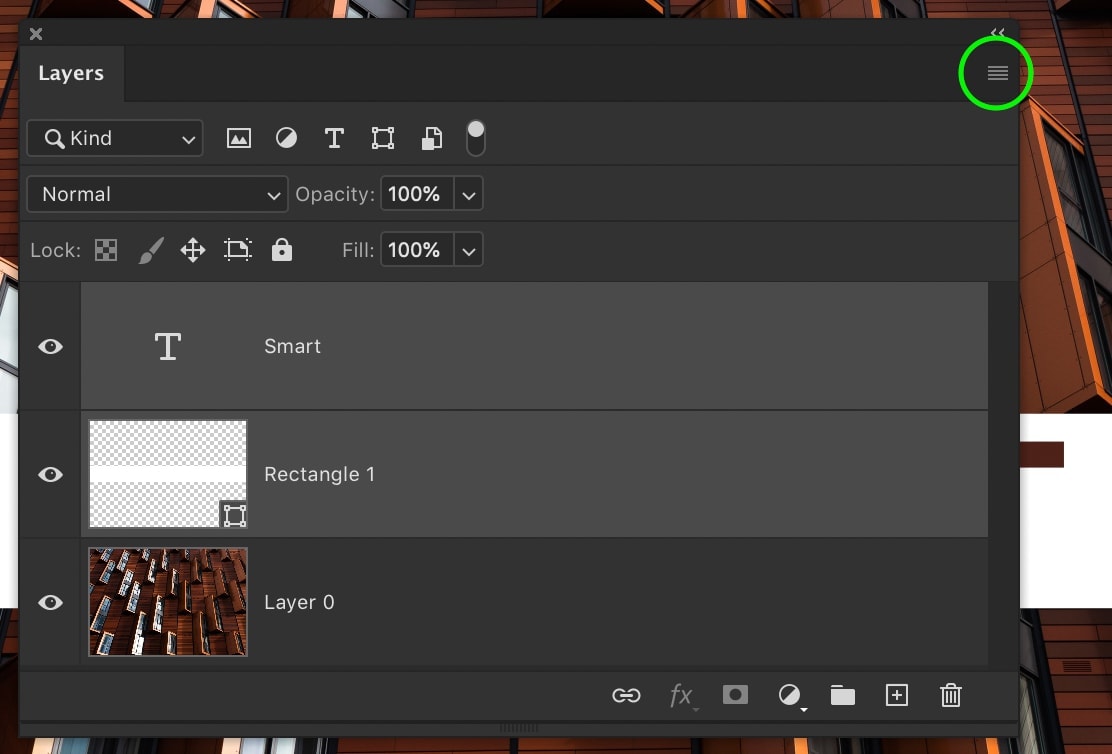Open the Opacity dropdown arrow
The image size is (1112, 754).
(468, 194)
